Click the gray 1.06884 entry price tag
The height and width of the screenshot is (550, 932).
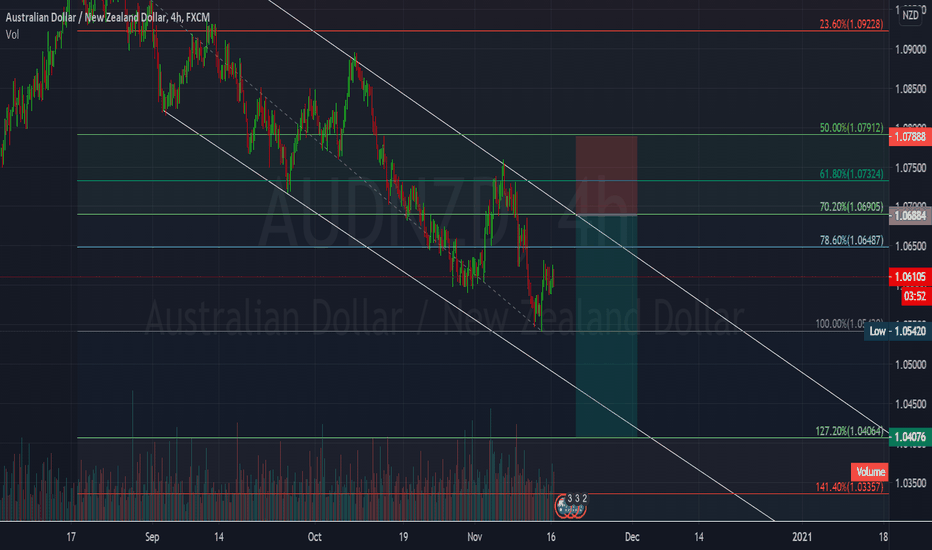[x=910, y=215]
